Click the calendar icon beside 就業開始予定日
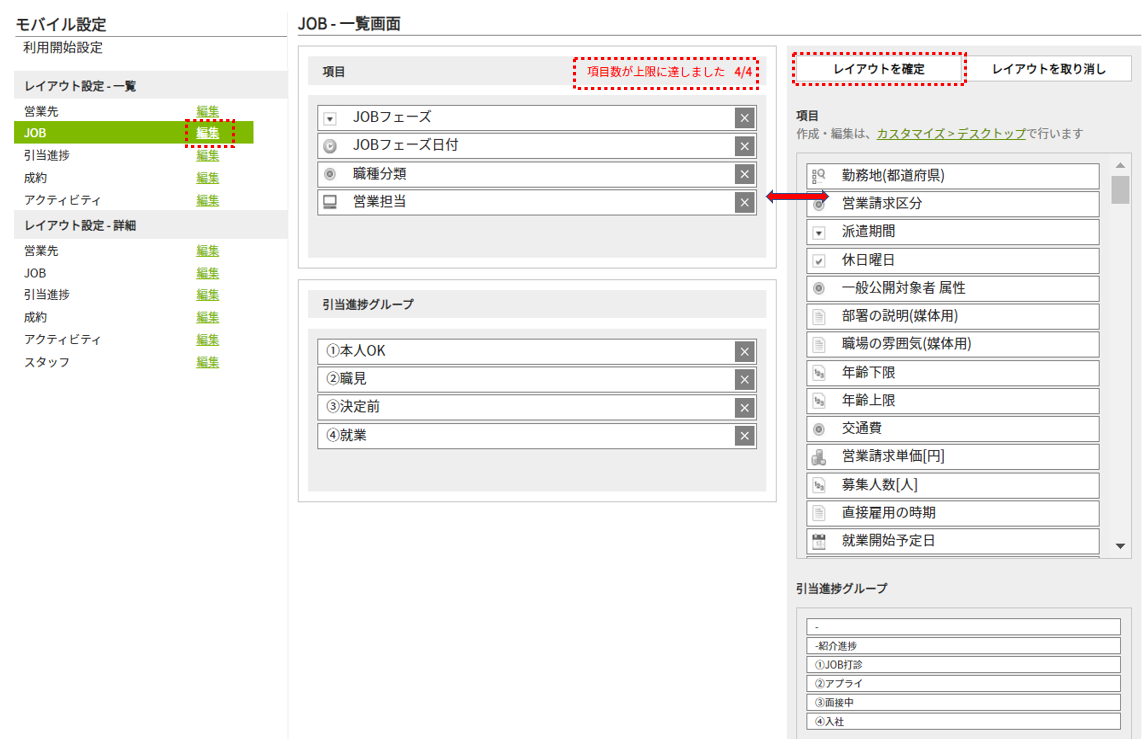Image resolution: width=1142 pixels, height=739 pixels. [819, 541]
